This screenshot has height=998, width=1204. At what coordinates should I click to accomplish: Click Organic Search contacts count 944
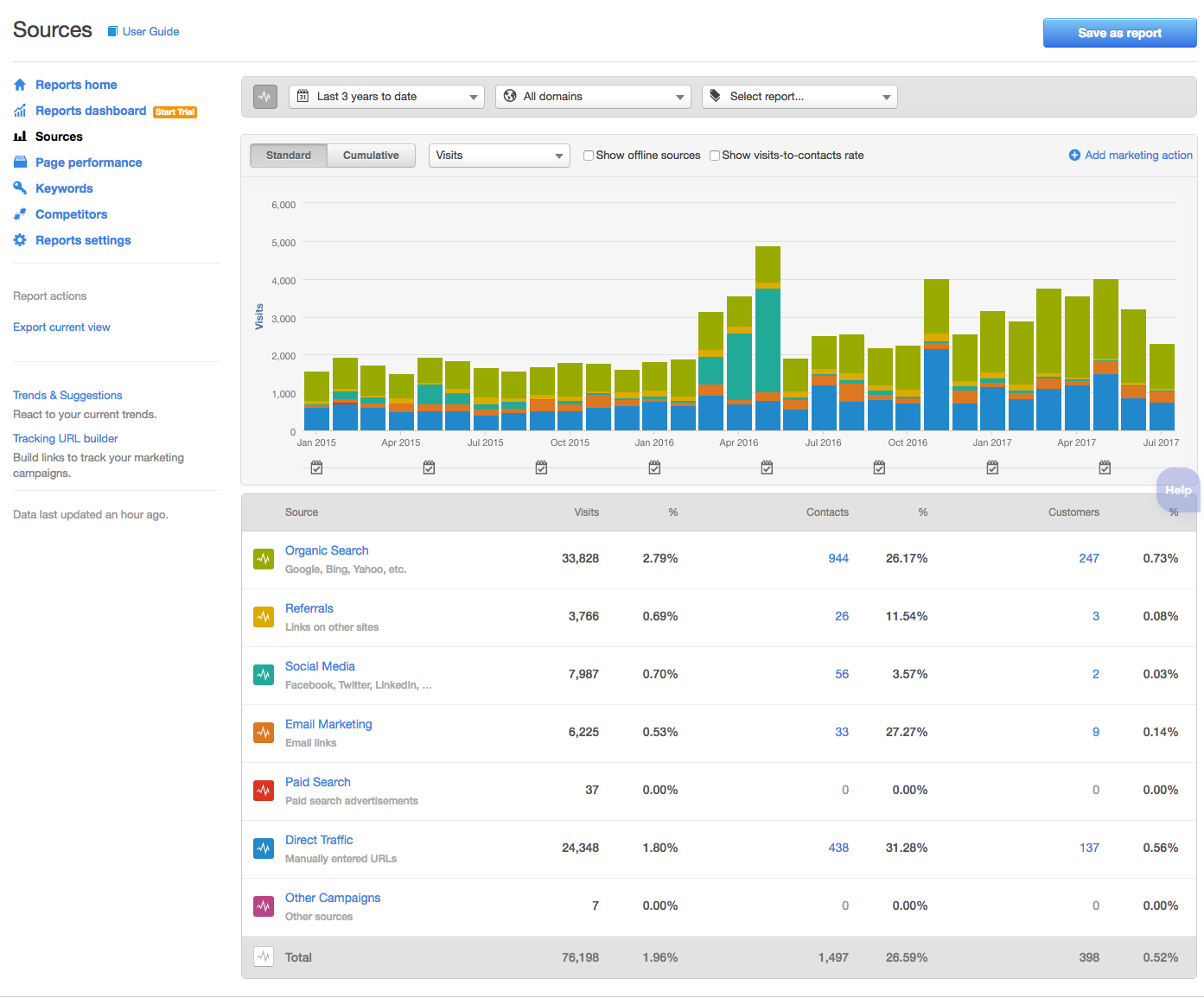838,558
